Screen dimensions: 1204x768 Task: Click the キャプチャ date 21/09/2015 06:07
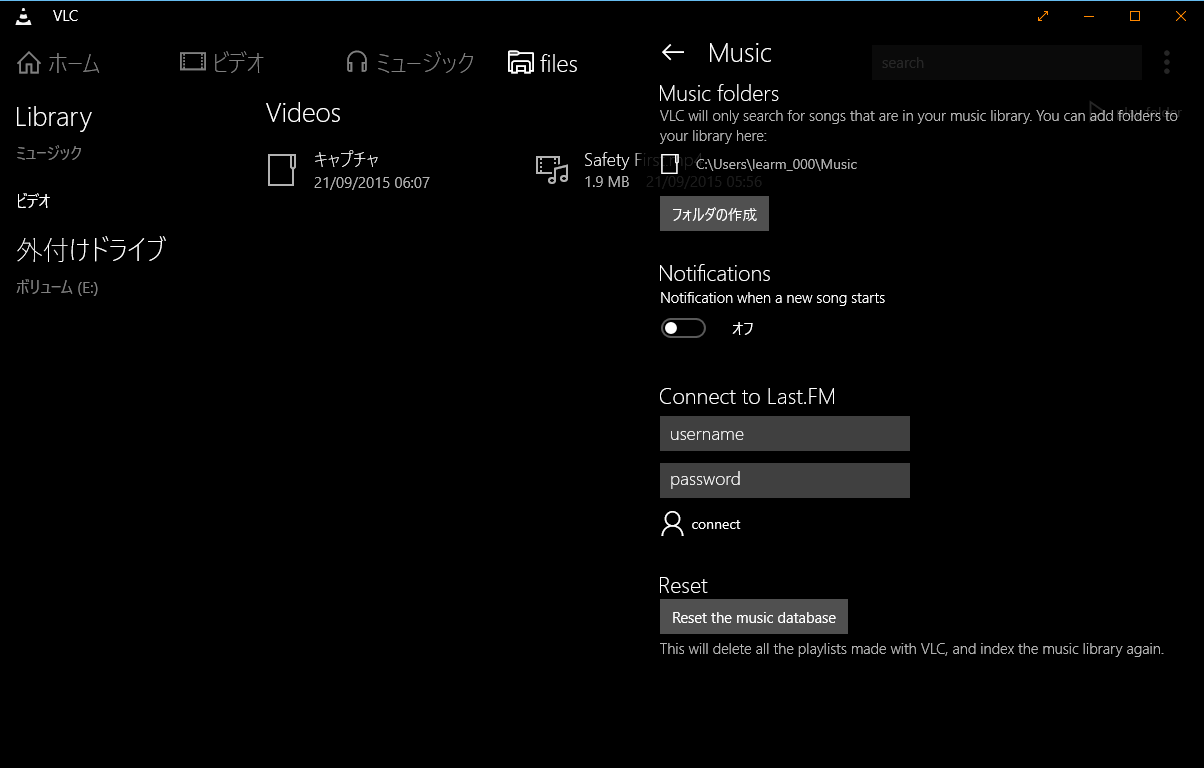[x=372, y=183]
